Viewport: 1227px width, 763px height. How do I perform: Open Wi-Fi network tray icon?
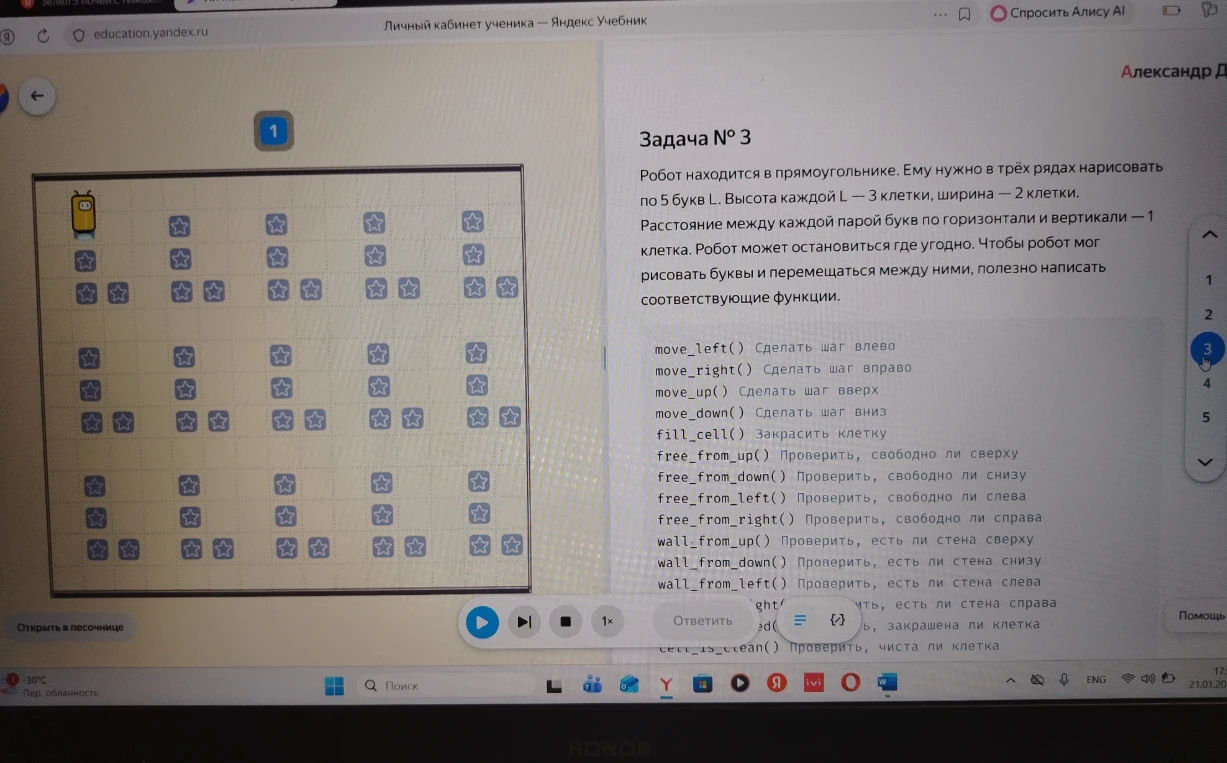(1129, 678)
